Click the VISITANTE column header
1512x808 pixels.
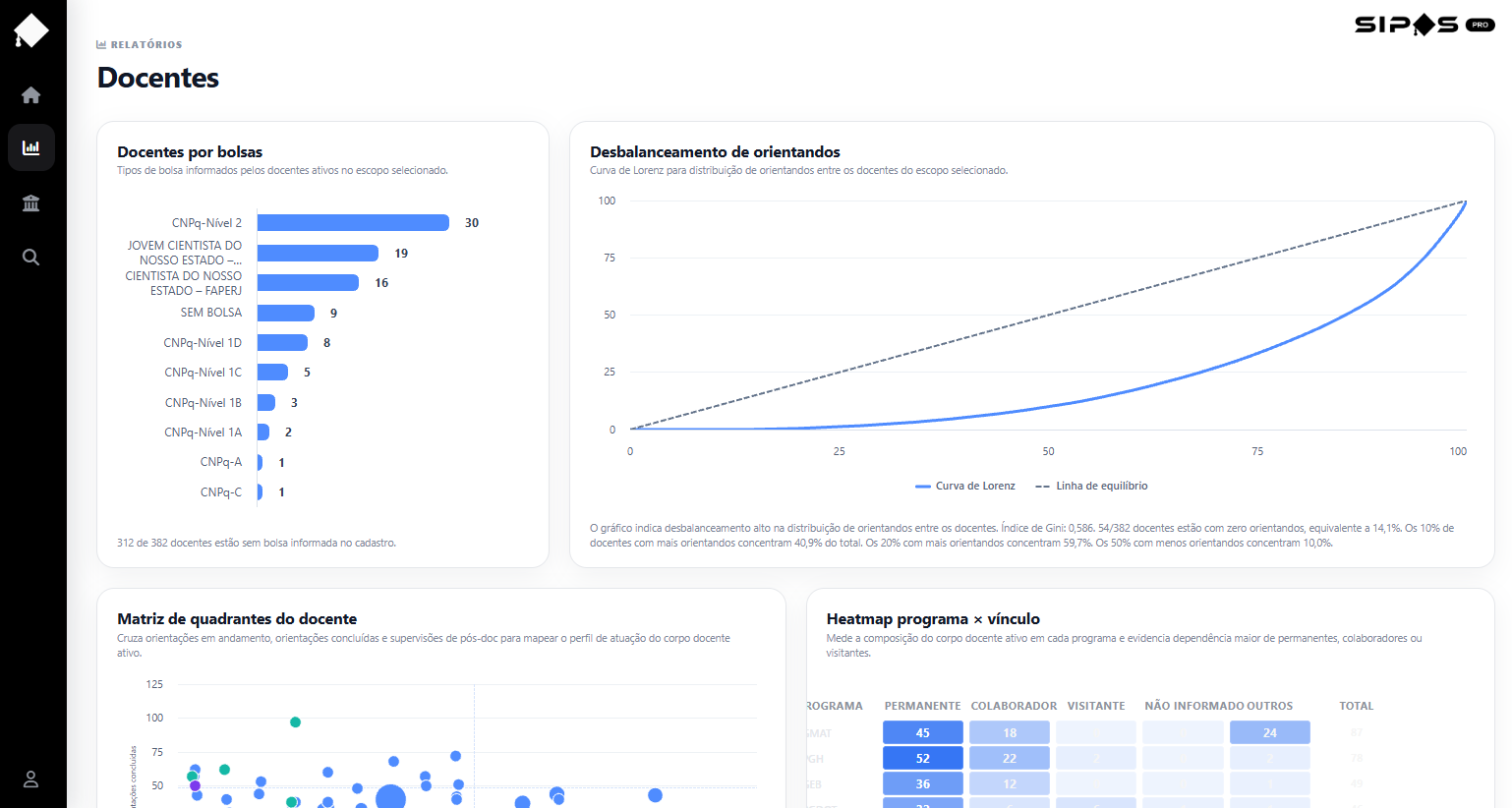click(x=1096, y=706)
